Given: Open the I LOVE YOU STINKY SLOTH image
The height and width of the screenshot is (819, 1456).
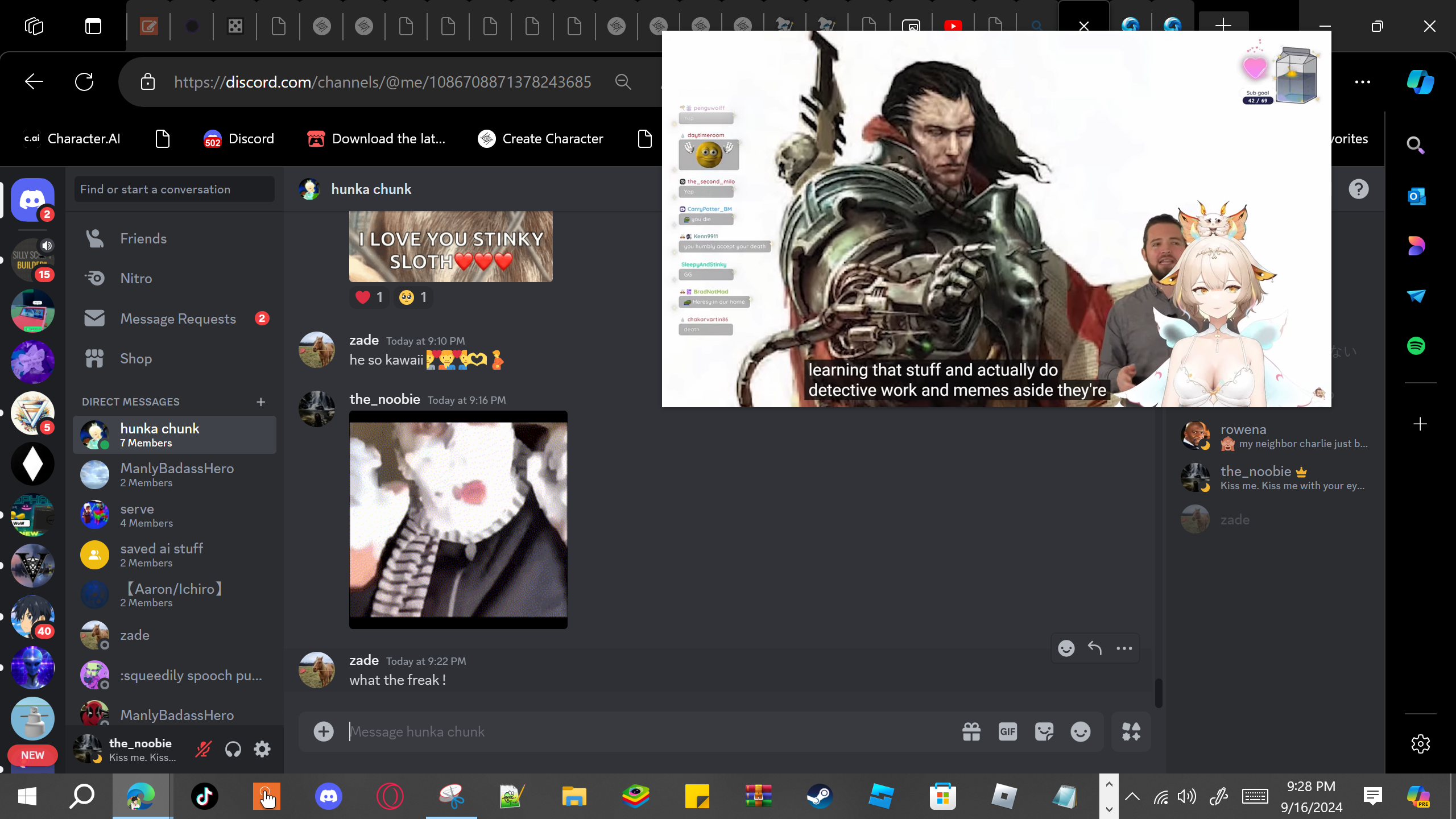Looking at the screenshot, I should (450, 246).
